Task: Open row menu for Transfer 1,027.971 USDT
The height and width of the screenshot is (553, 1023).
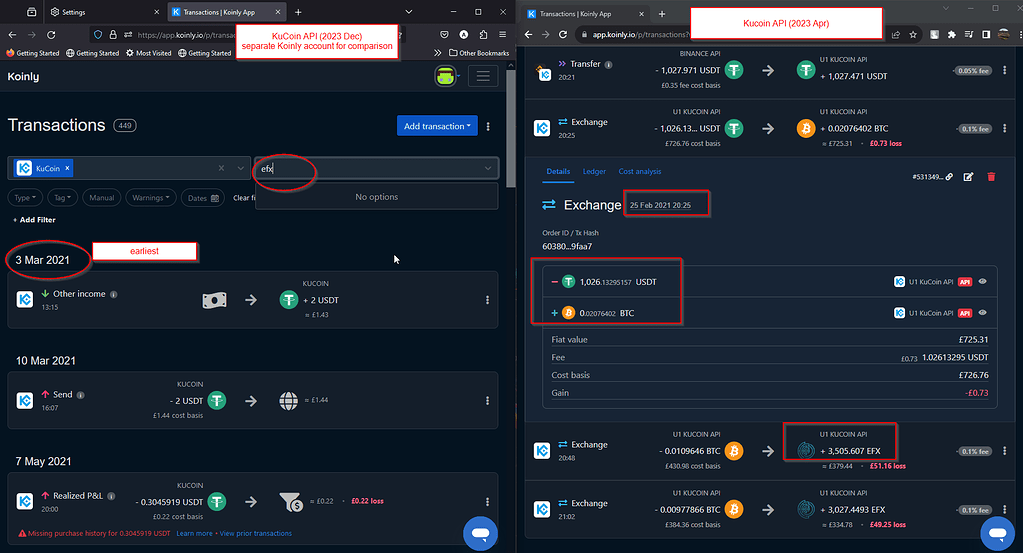Action: [1005, 70]
